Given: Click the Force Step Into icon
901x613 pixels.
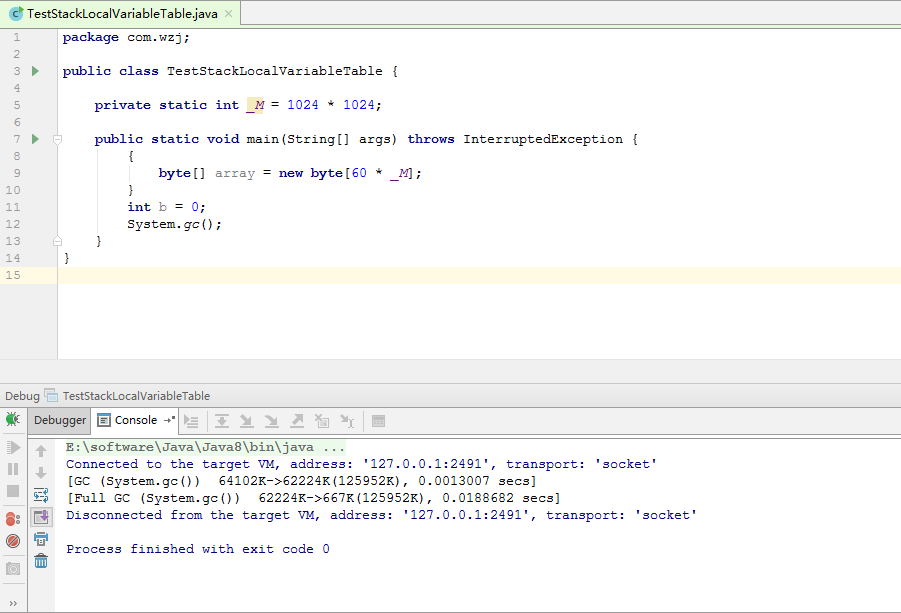Looking at the screenshot, I should tap(271, 422).
